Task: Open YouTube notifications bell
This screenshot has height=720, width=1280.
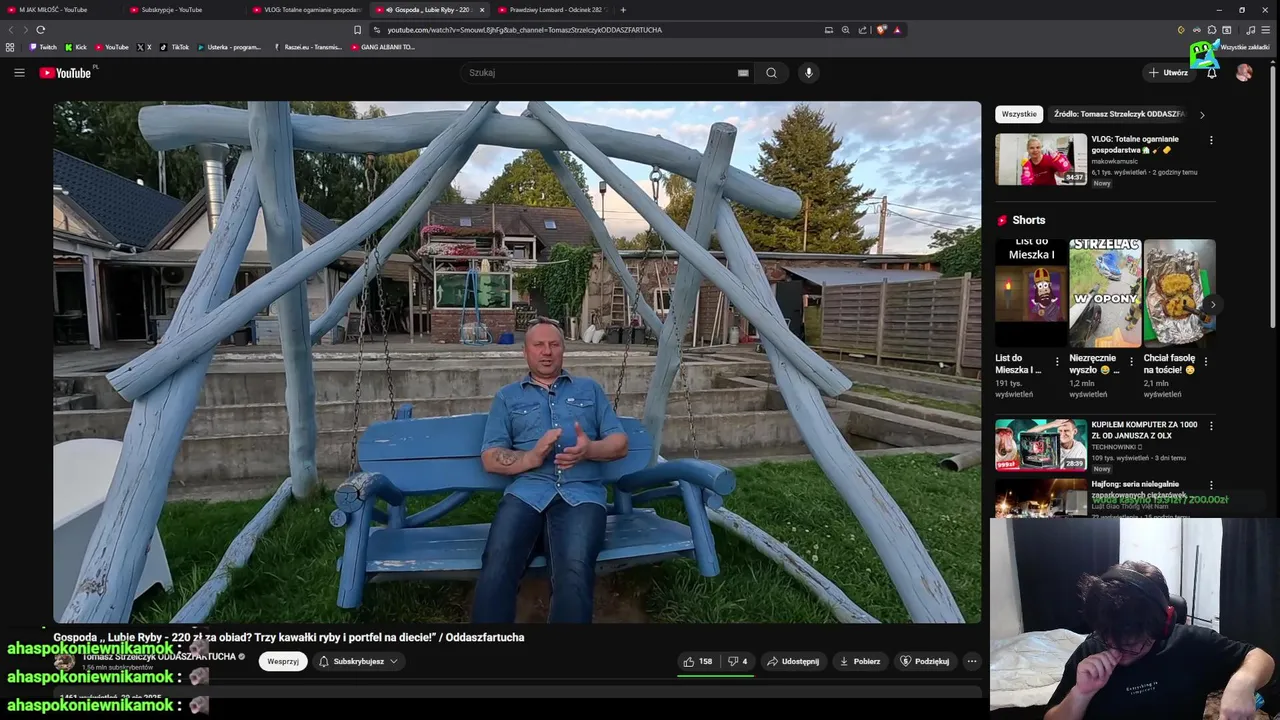Action: (1212, 72)
